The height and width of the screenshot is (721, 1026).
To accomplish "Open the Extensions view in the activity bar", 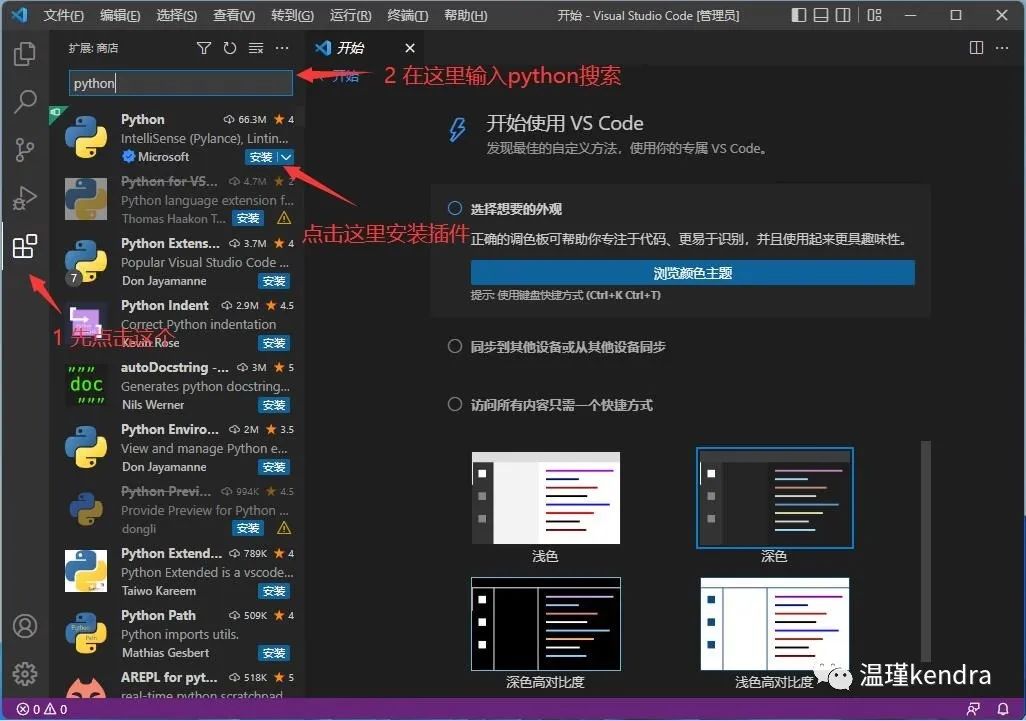I will click(25, 247).
